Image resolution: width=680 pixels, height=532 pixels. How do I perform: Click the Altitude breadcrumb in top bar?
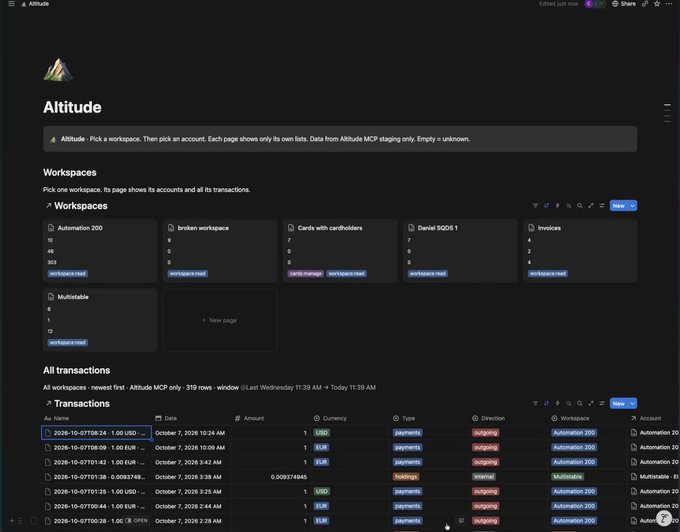click(35, 3)
